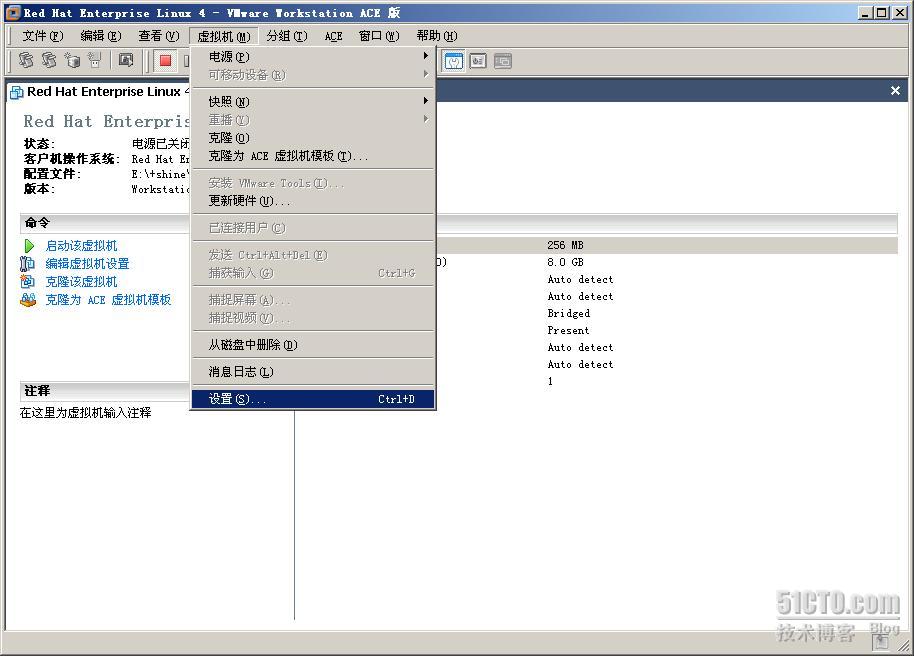Image resolution: width=914 pixels, height=656 pixels.
Task: Click the VM icon on Red Hat tab
Action: [x=17, y=92]
